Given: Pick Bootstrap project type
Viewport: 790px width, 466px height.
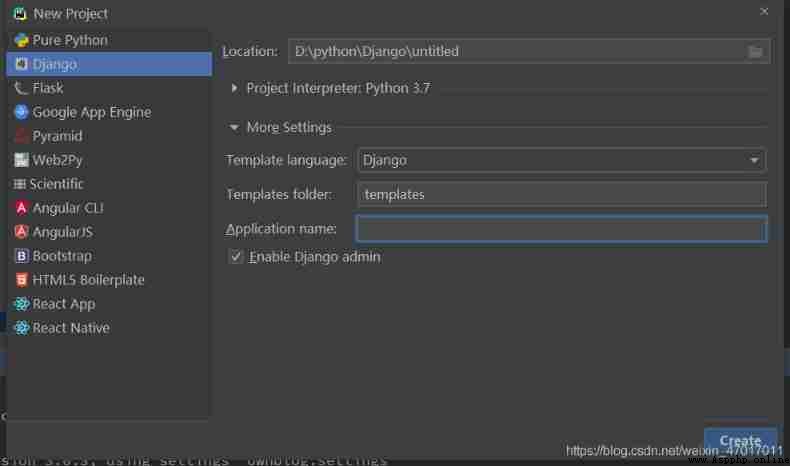Looking at the screenshot, I should click(109, 256).
